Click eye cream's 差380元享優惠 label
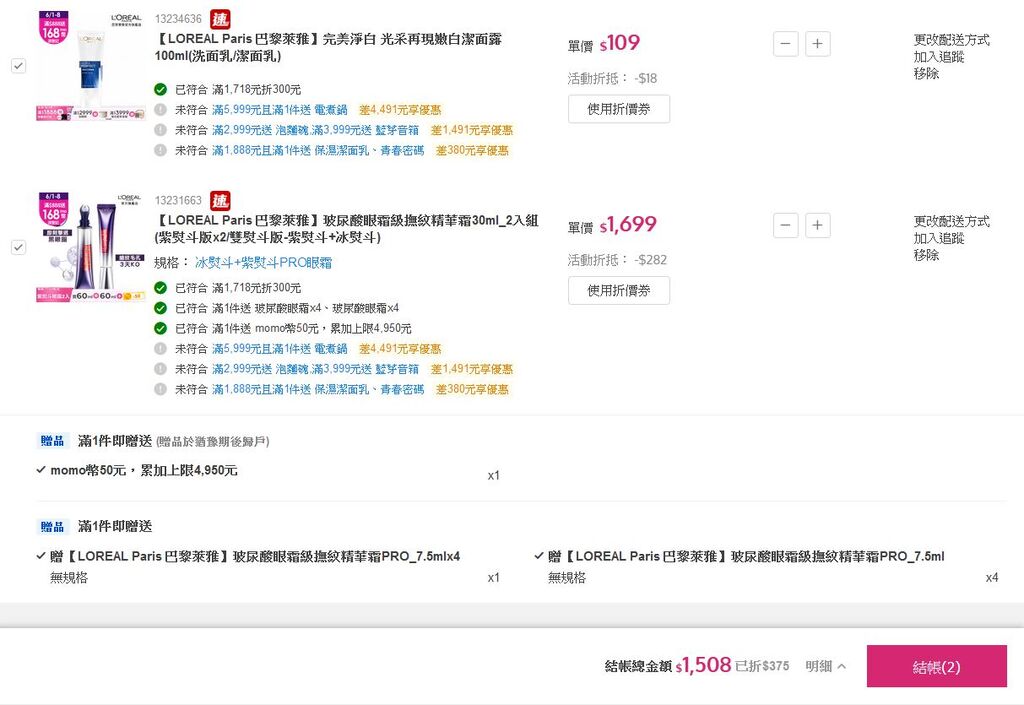Viewport: 1024px width, 705px height. (472, 389)
